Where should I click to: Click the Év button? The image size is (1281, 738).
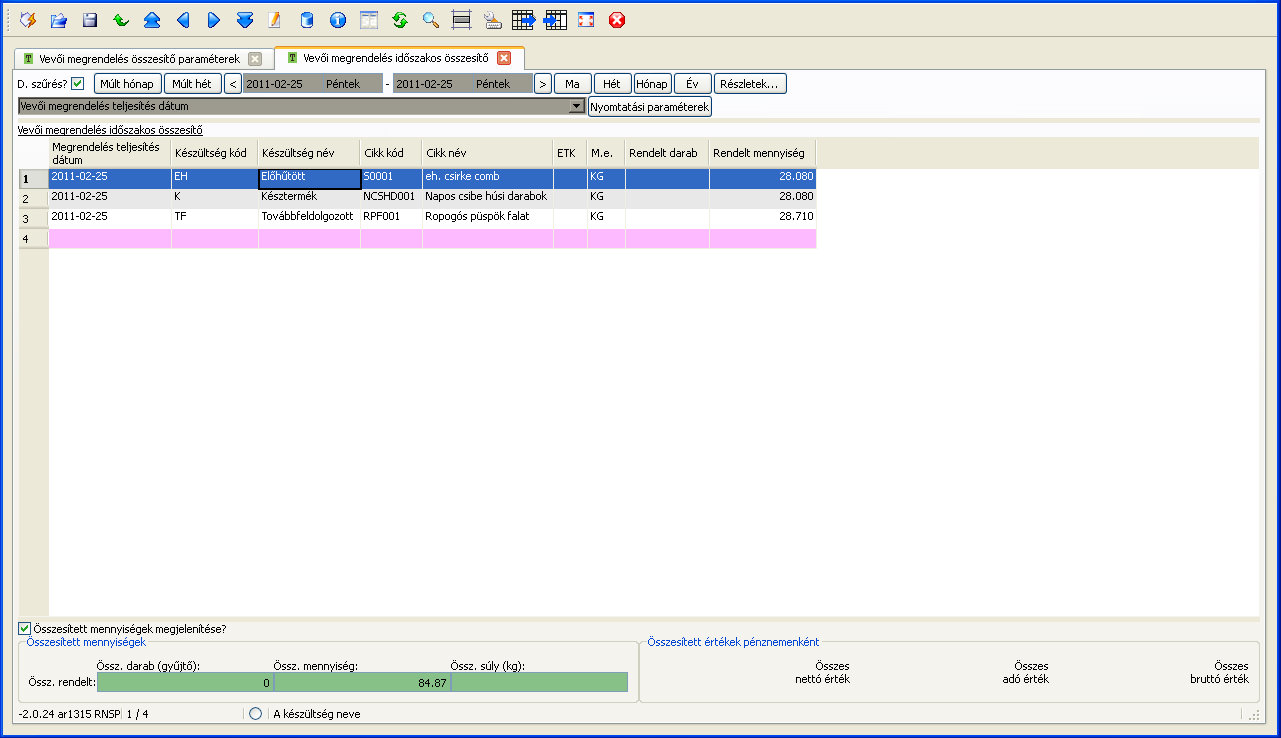[693, 84]
